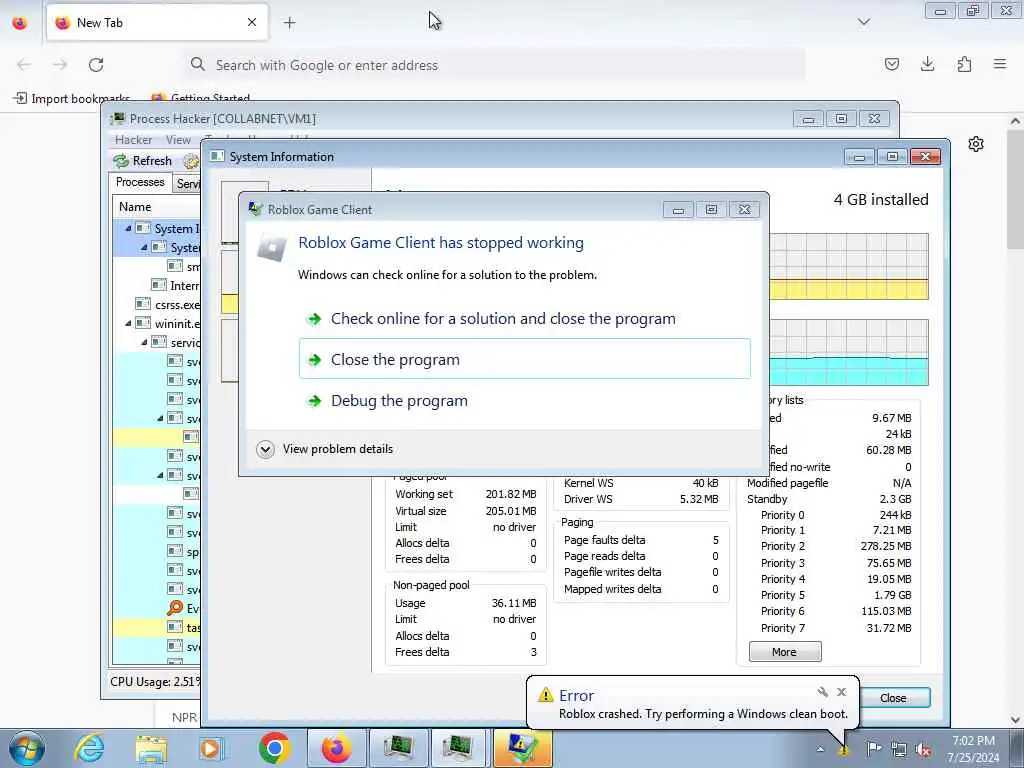
Task: Click the Error balloon warning icon
Action: 545,696
